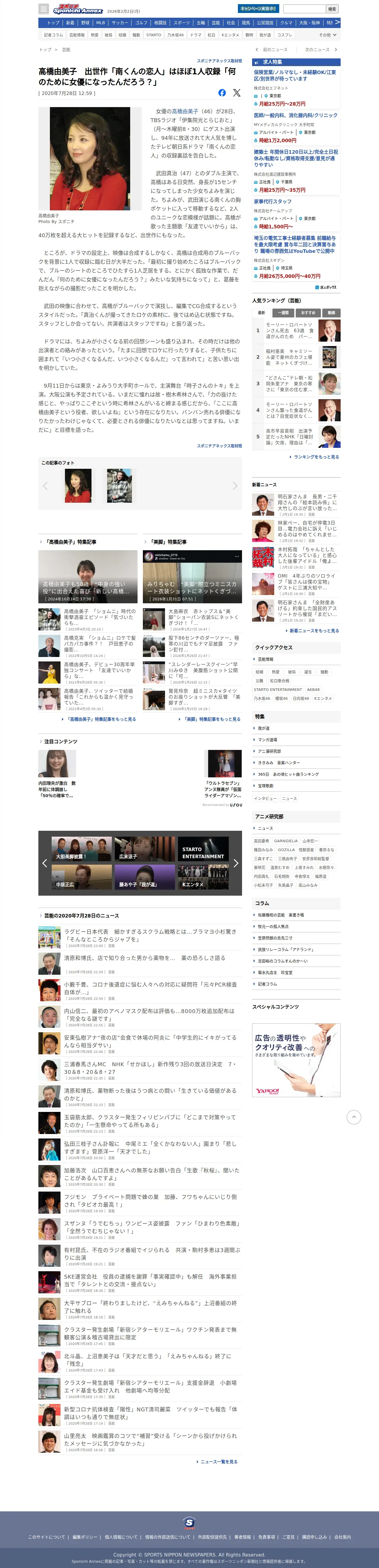The height and width of the screenshot is (1568, 379).
Task: Share article via X icon
Action: (236, 93)
